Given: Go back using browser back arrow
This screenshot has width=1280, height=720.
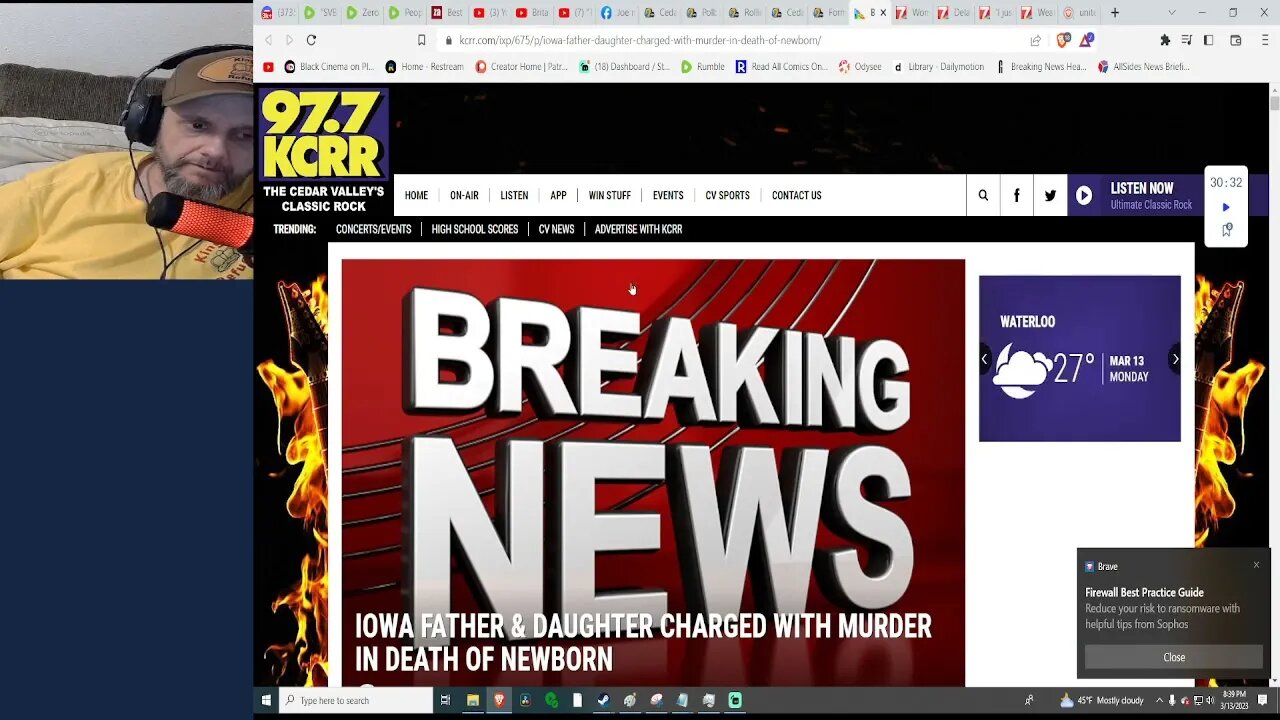Looking at the screenshot, I should 268,40.
